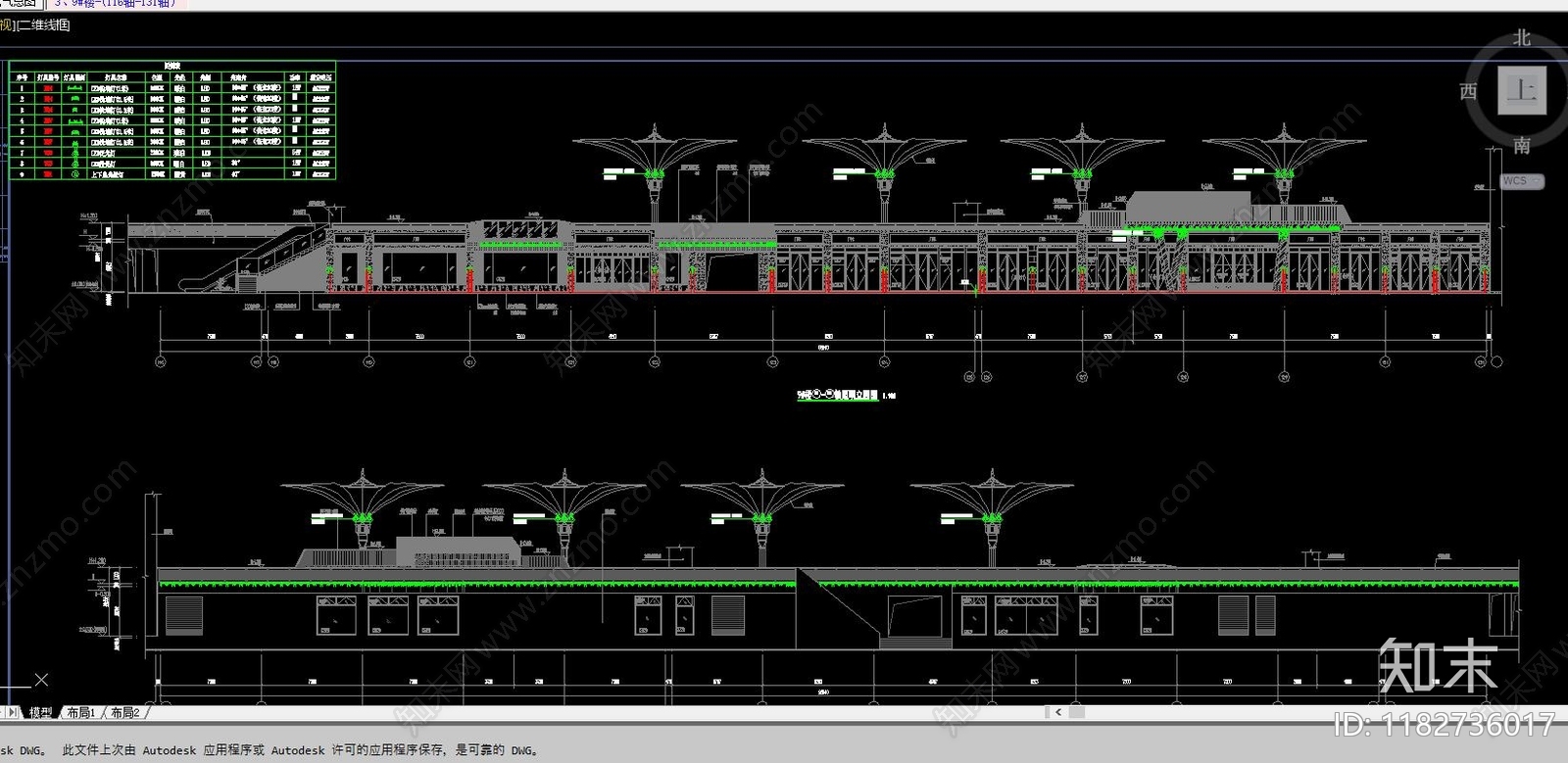Click the horizontal scrollbar left arrow
The image size is (1568, 763).
[x=1057, y=712]
